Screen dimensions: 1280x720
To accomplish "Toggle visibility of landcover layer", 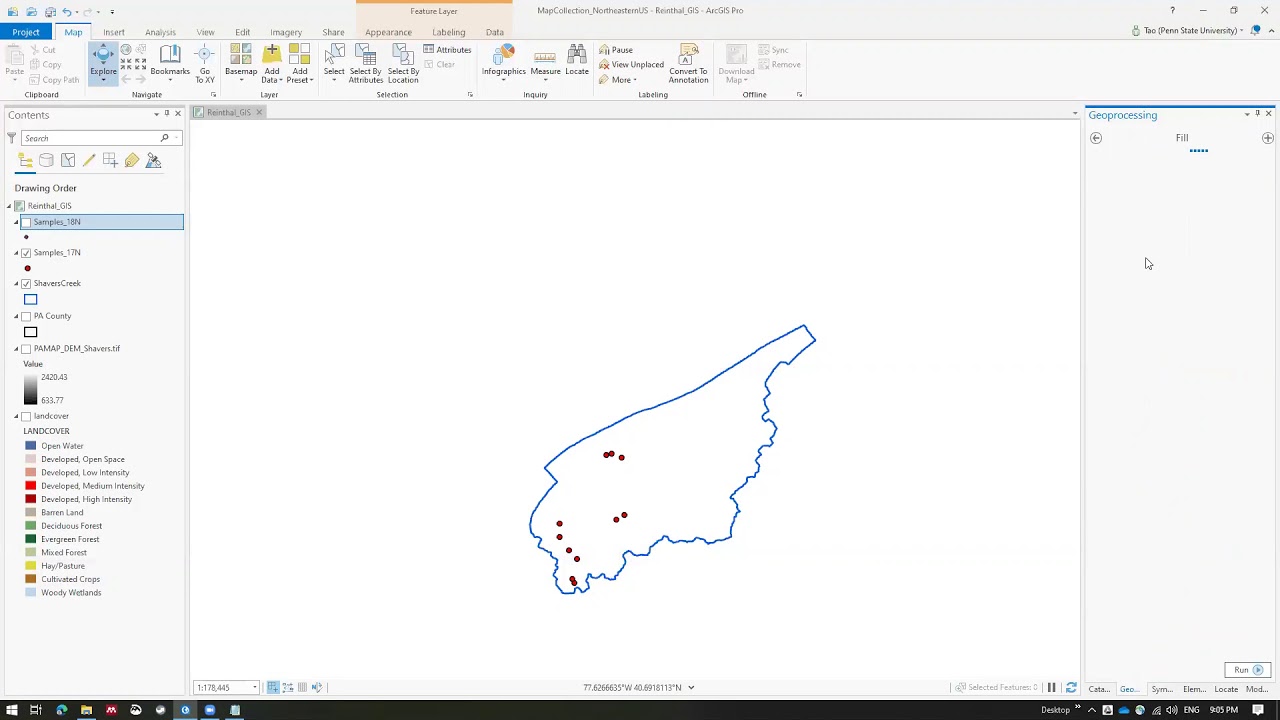I will click(26, 416).
